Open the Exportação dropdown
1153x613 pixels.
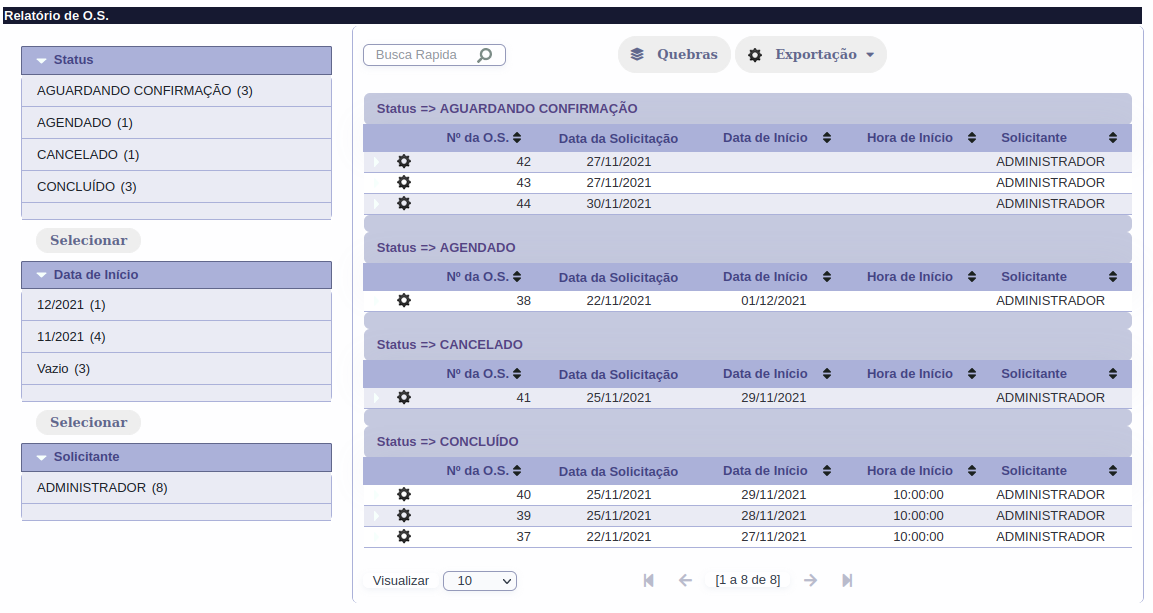coord(811,55)
